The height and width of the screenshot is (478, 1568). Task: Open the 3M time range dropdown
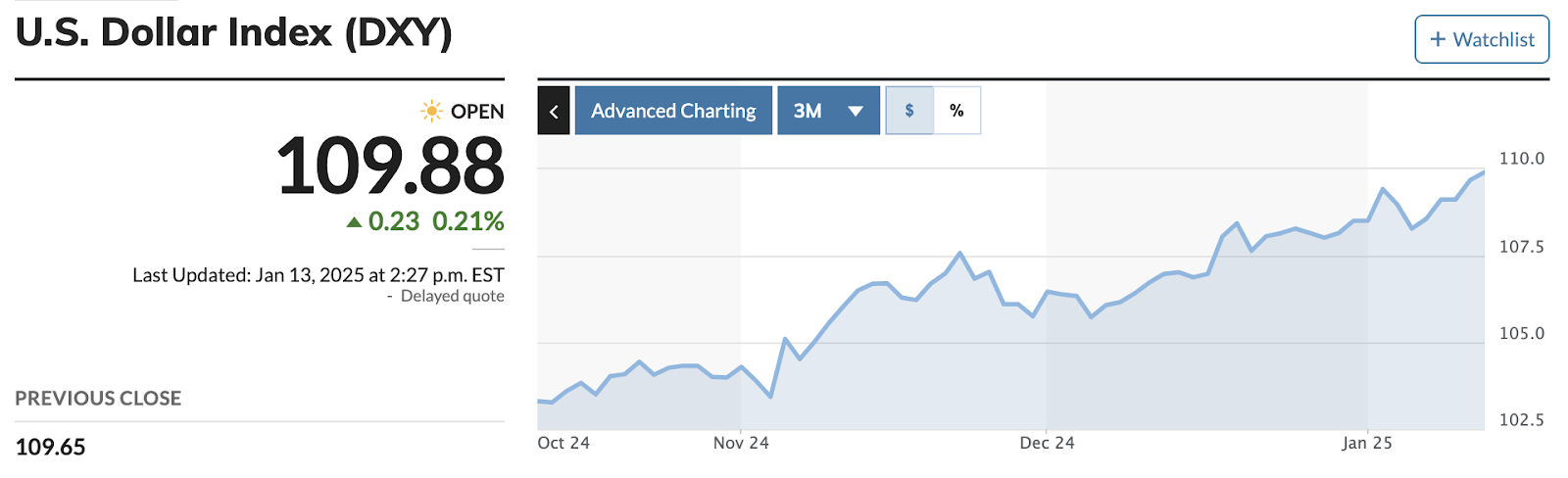(828, 111)
